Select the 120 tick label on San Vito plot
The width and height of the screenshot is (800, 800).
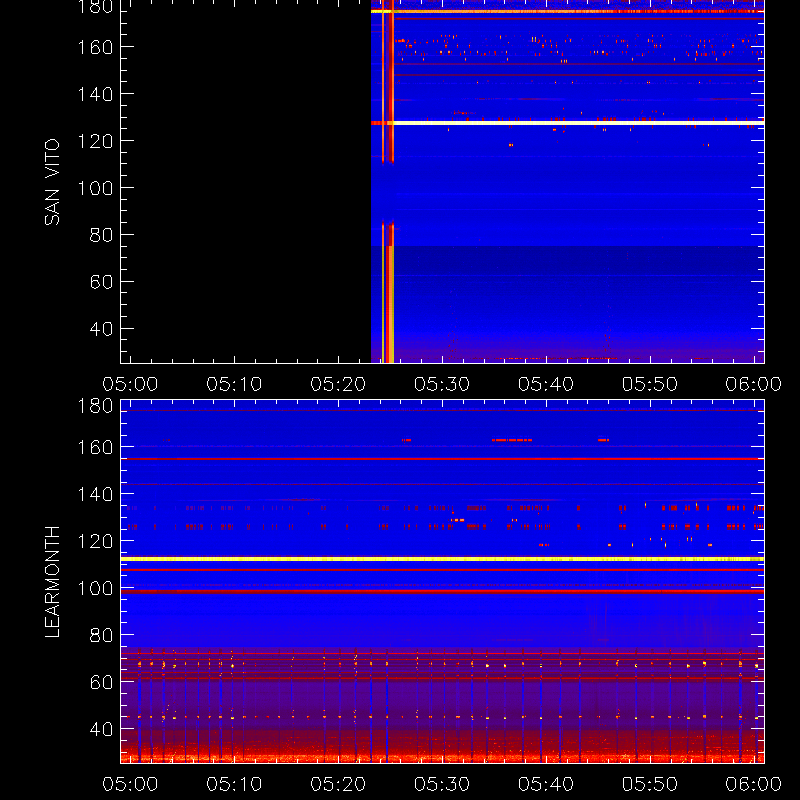pyautogui.click(x=95, y=141)
